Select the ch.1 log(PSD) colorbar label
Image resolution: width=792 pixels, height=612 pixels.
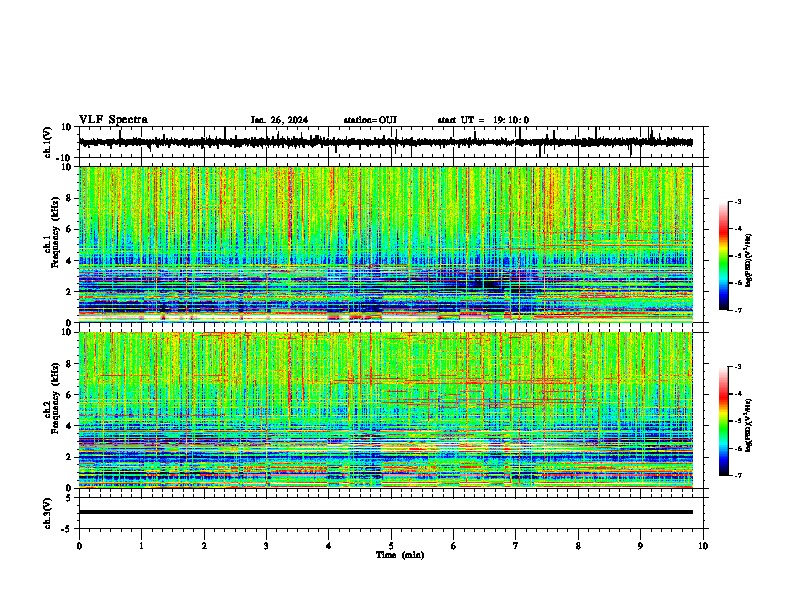coord(749,261)
